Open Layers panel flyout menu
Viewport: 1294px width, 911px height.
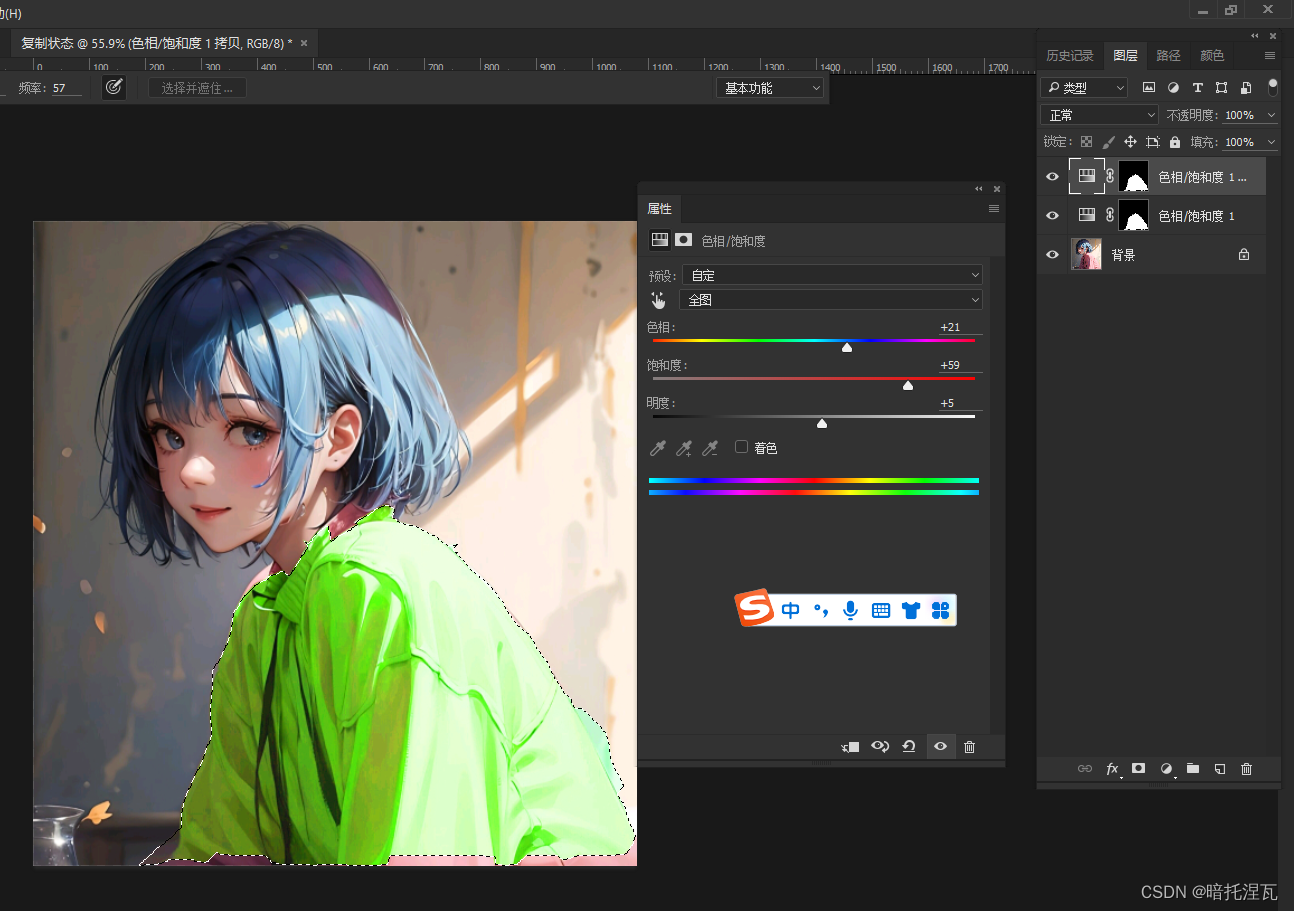click(1270, 56)
